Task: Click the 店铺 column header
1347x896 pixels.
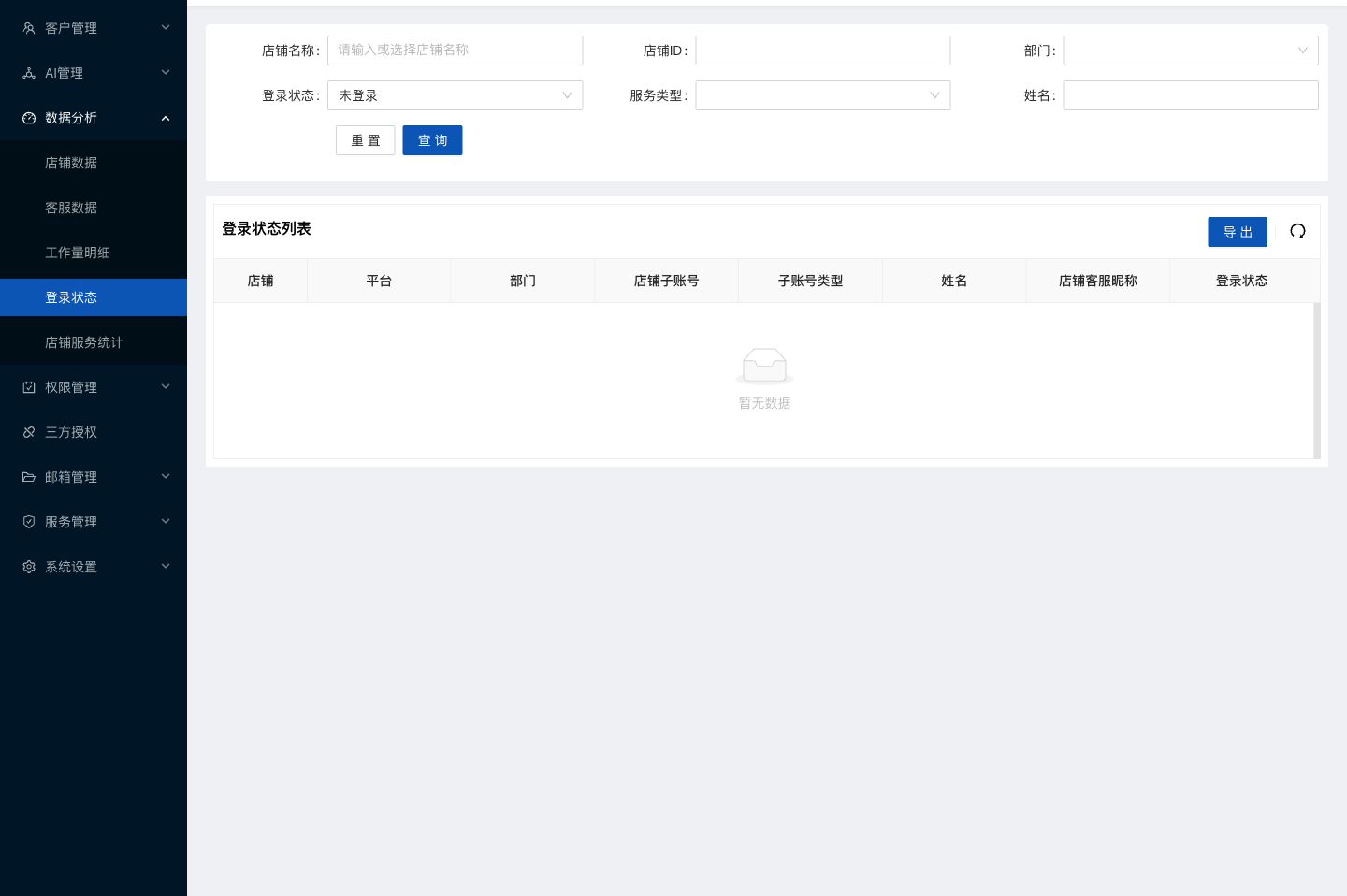Action: point(261,281)
